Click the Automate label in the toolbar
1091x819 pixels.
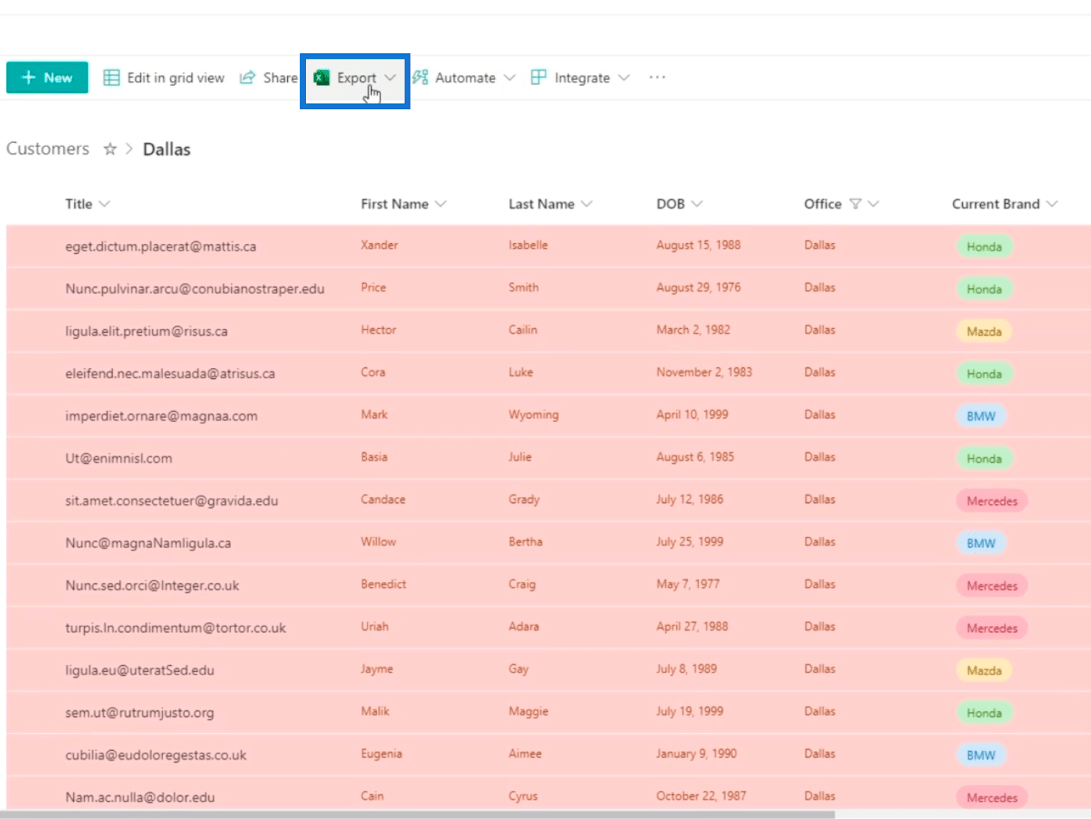(465, 77)
